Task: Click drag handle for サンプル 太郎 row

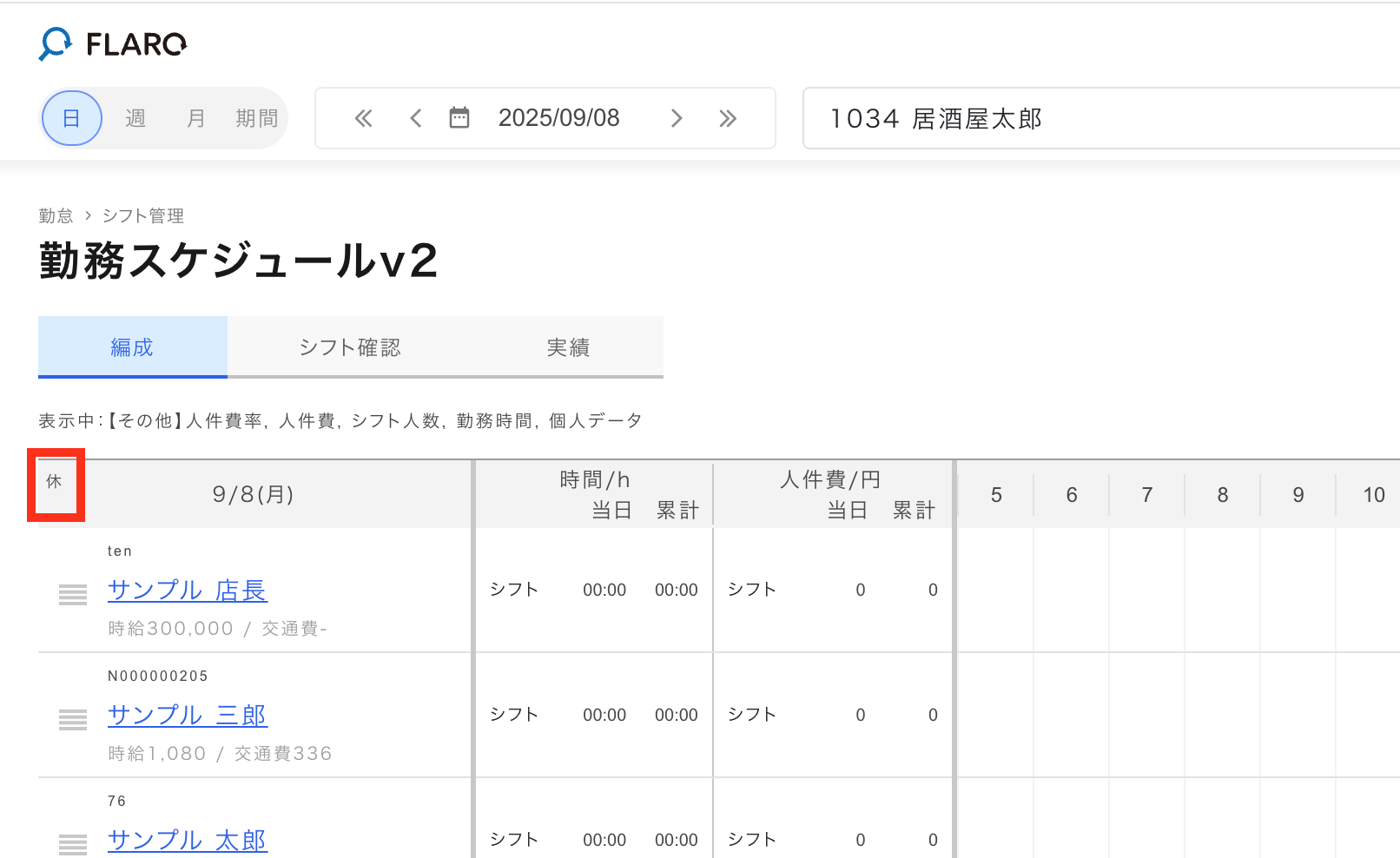Action: (73, 843)
